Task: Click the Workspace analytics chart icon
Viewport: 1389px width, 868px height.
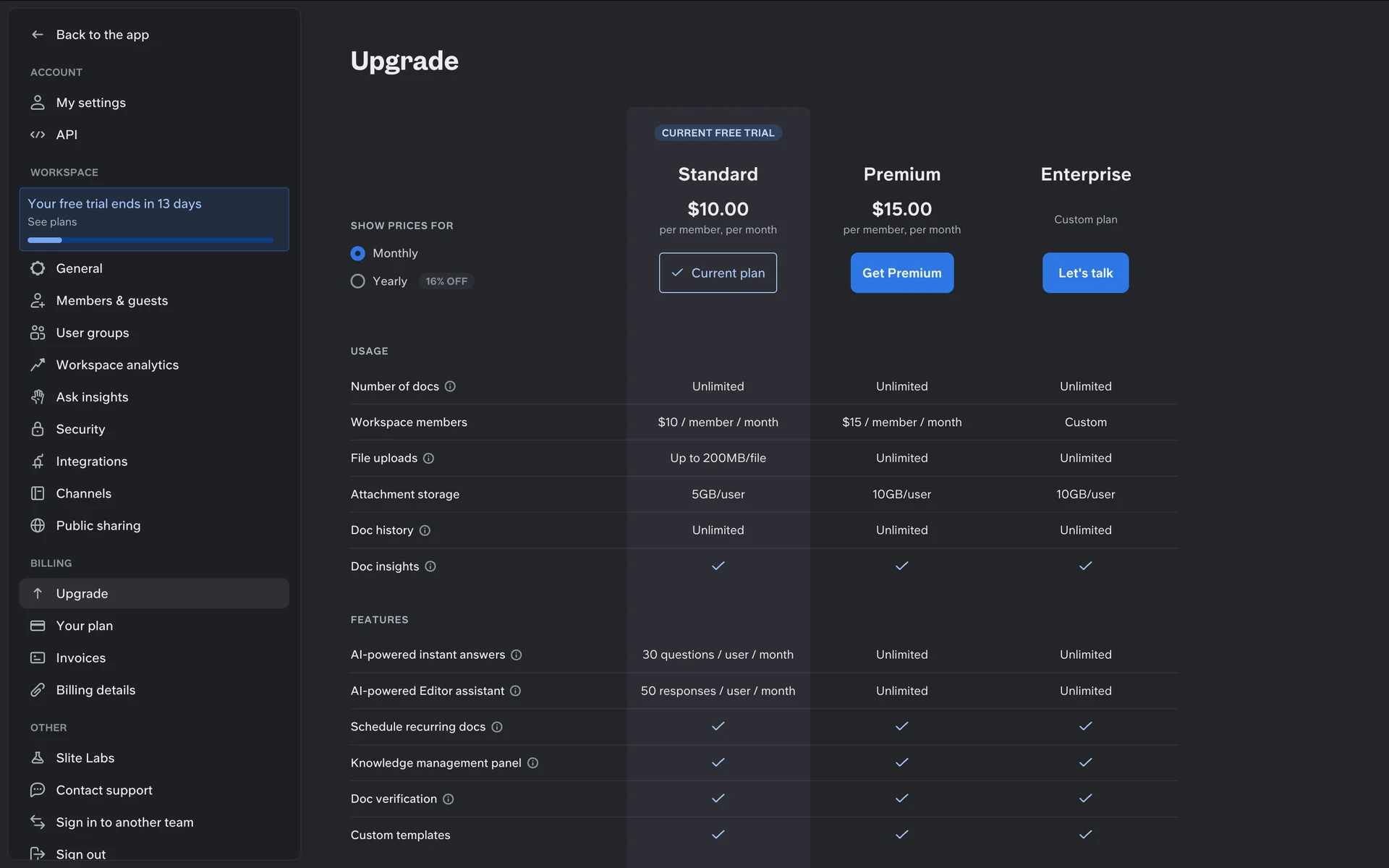Action: (x=38, y=365)
